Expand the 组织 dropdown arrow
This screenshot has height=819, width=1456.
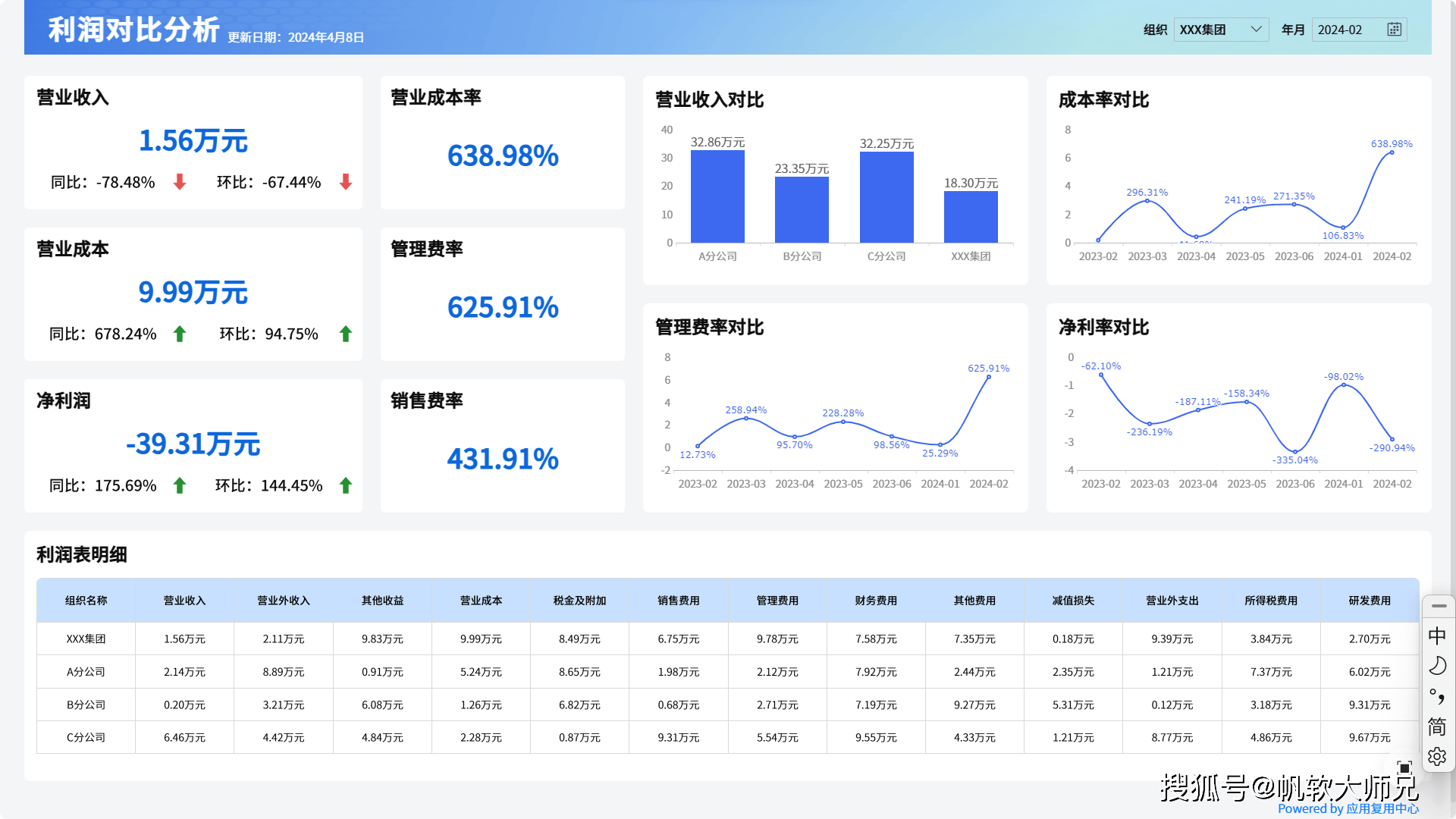coord(1256,30)
